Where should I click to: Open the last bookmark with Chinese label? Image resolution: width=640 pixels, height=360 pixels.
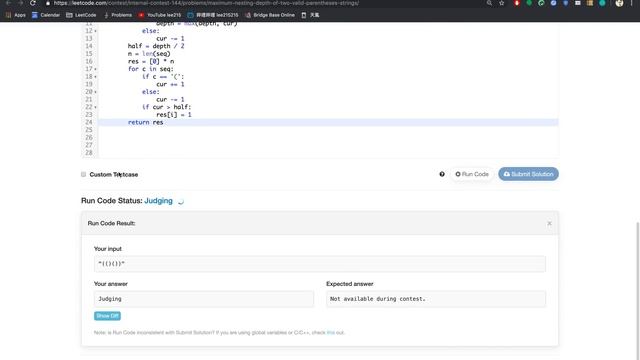[x=310, y=15]
